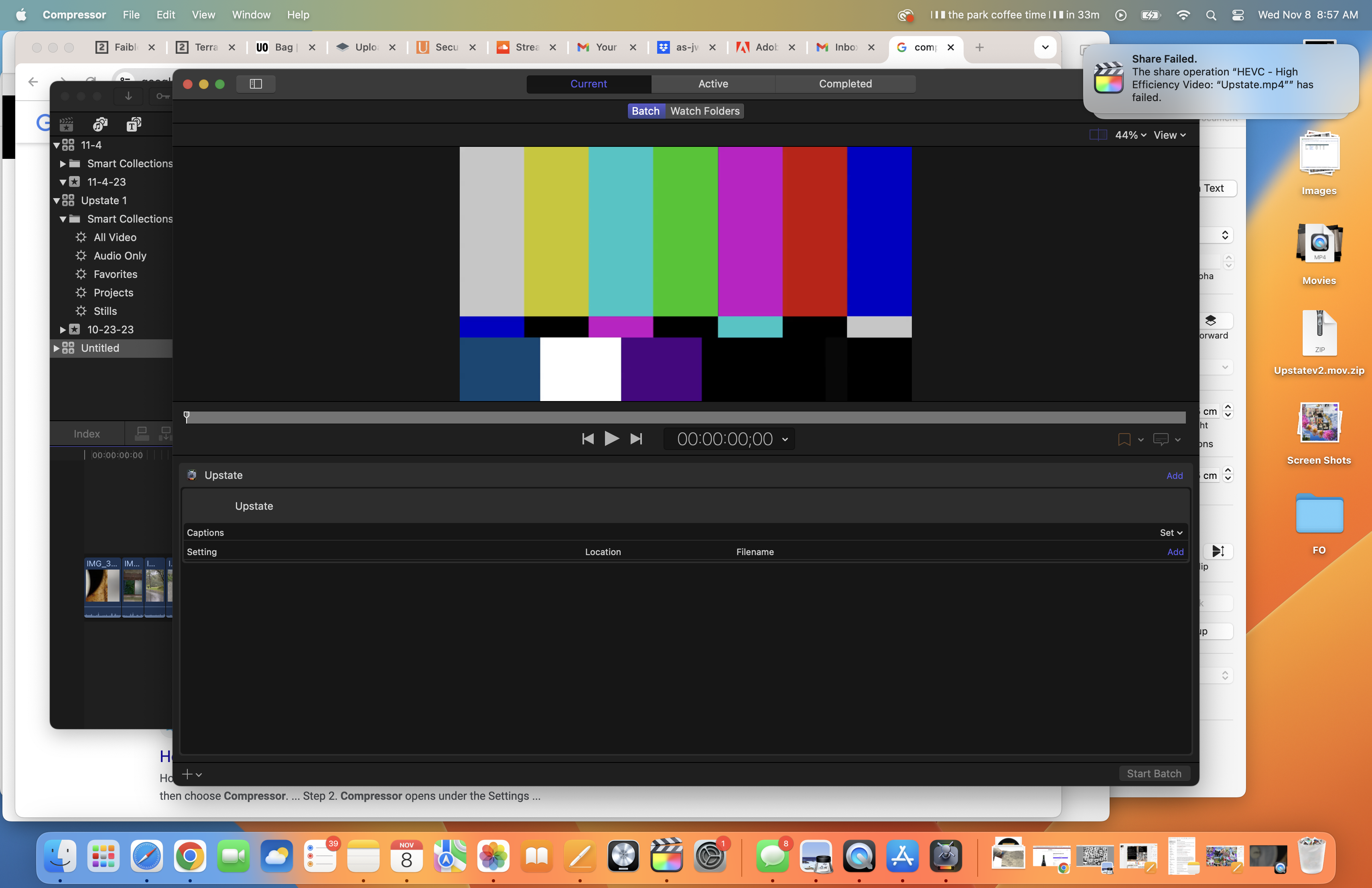
Task: Click Index button in Final Cut
Action: [x=87, y=434]
